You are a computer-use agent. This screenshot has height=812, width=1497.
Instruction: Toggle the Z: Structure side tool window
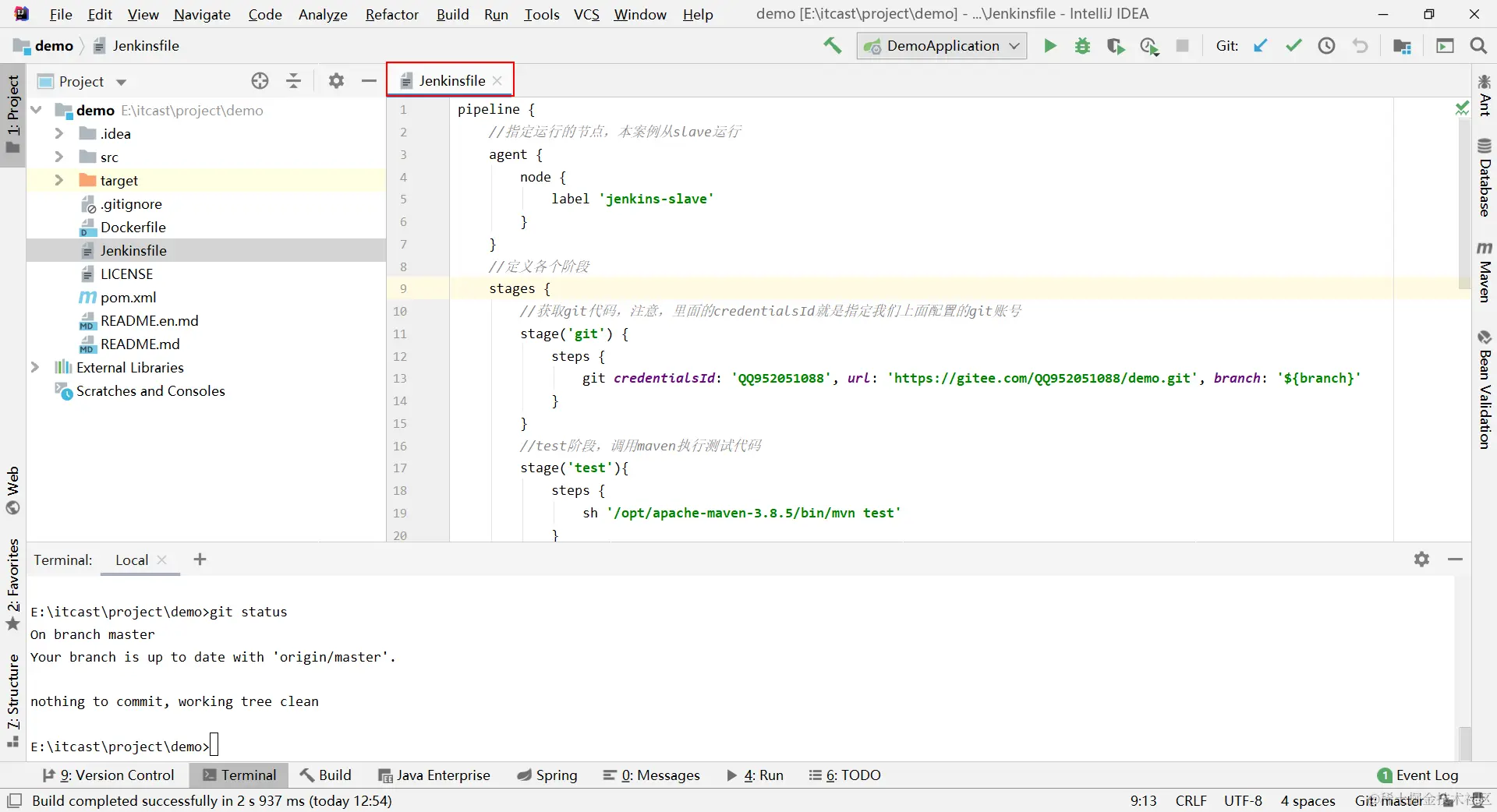coord(12,701)
